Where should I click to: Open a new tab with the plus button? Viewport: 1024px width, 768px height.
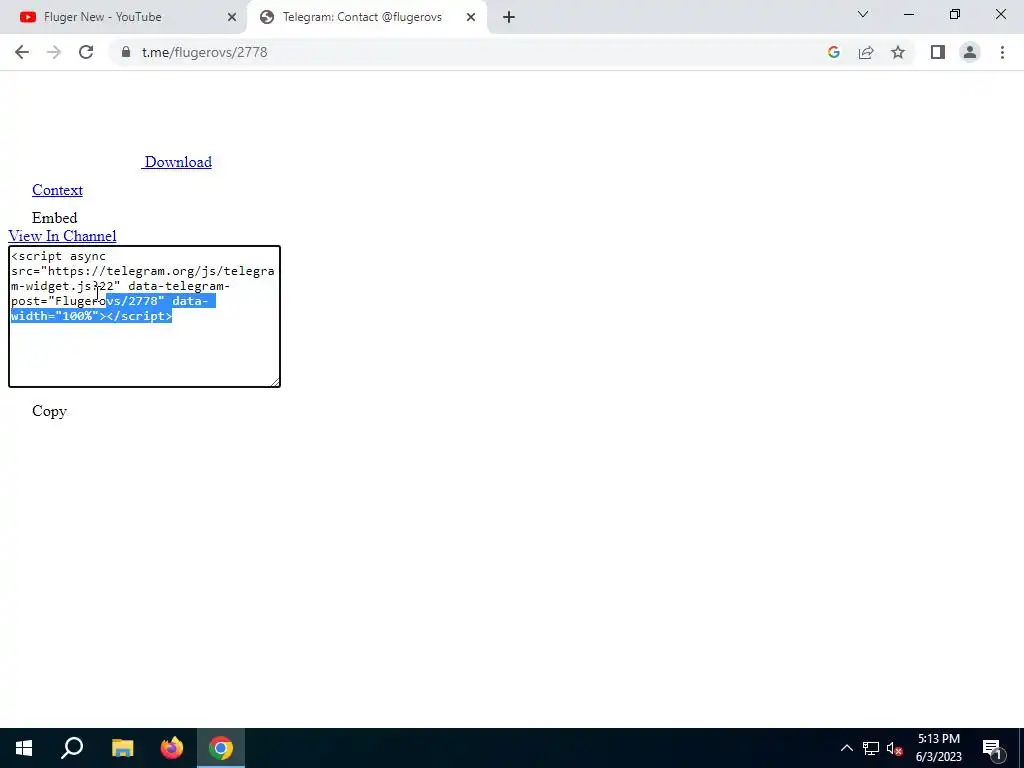pos(509,18)
